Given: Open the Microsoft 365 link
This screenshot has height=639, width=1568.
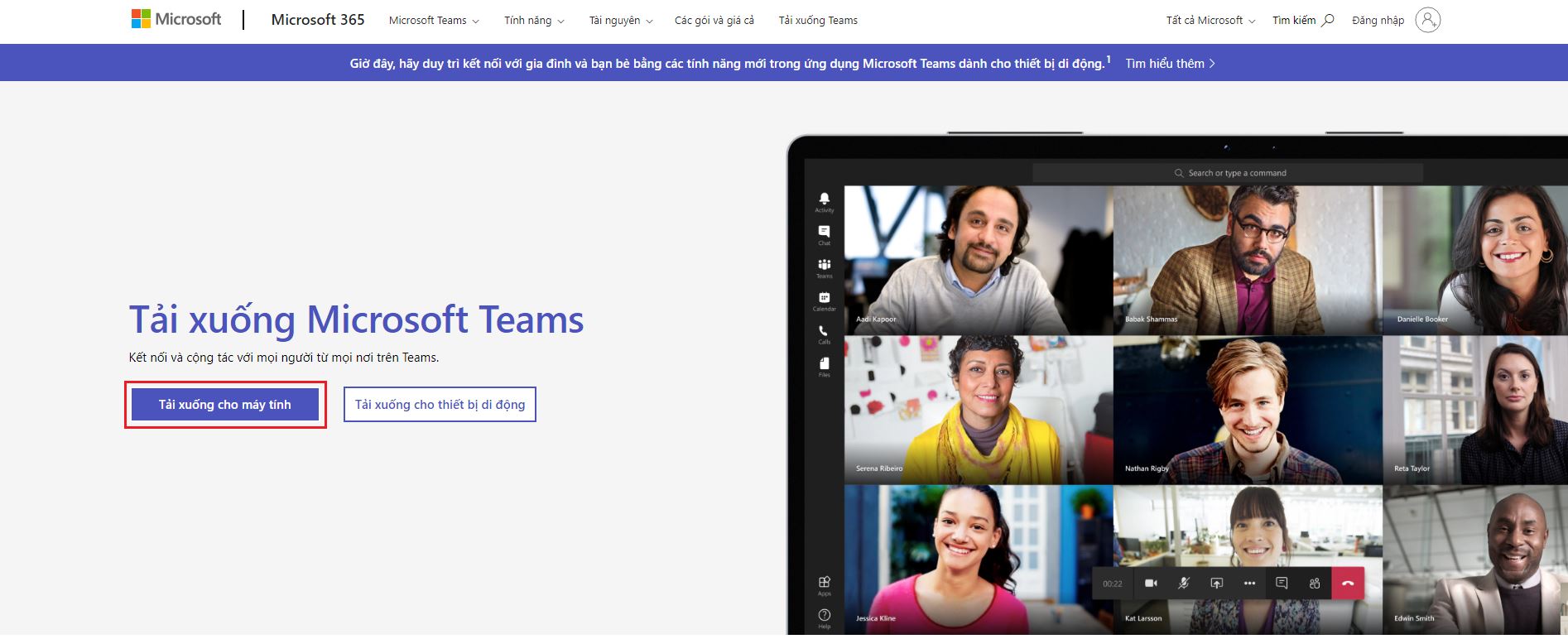Looking at the screenshot, I should (318, 20).
